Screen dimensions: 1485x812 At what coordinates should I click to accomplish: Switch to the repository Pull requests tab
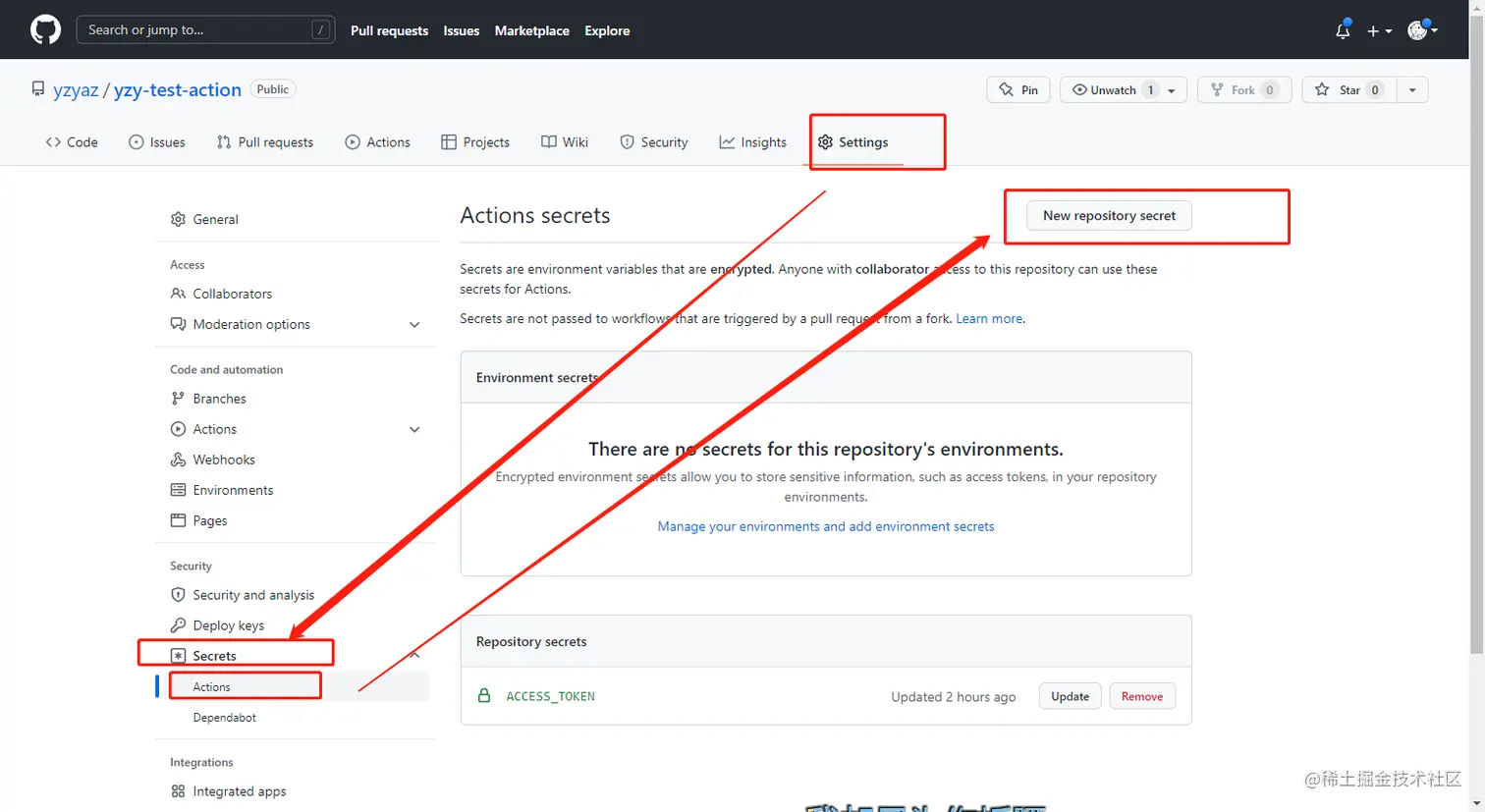tap(265, 142)
